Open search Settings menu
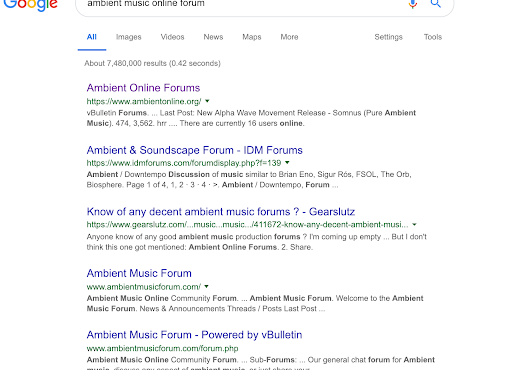512x370 pixels. [x=389, y=37]
